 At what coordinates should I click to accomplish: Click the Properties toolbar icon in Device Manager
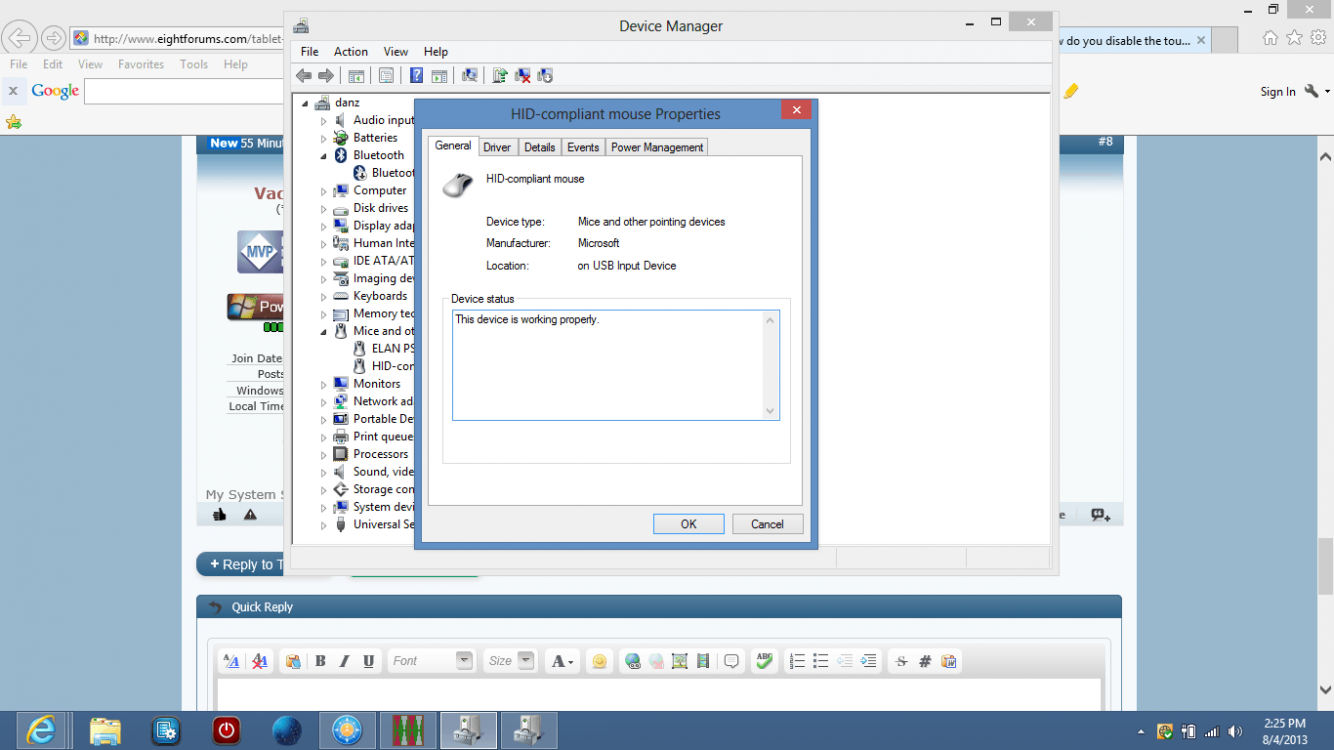(x=386, y=76)
